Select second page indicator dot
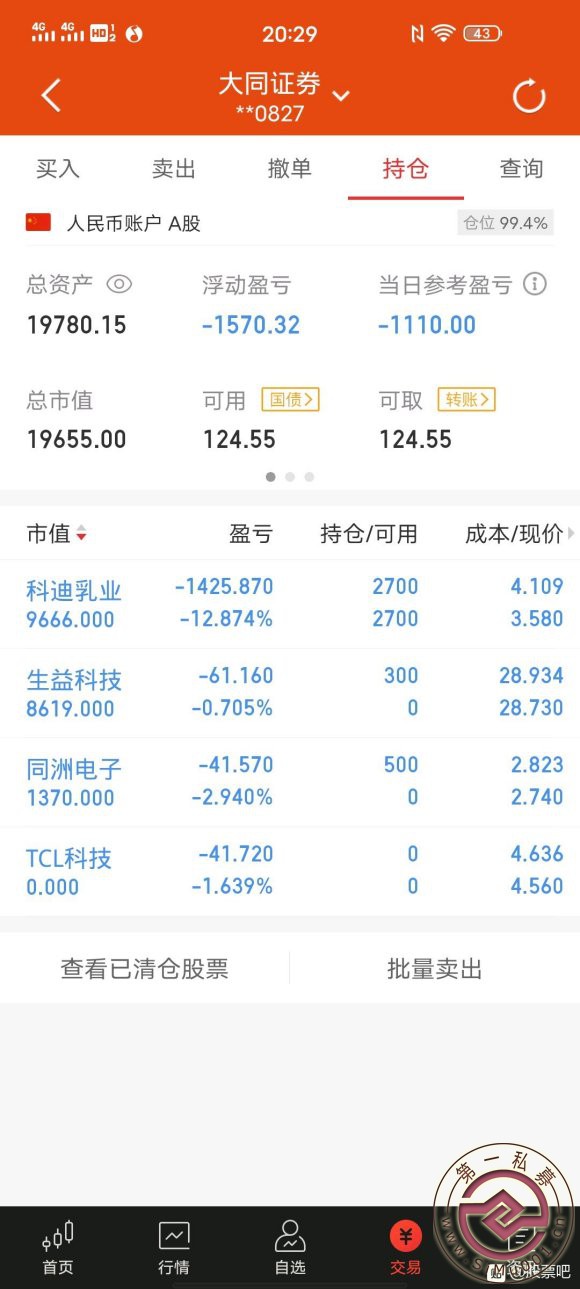The height and width of the screenshot is (1289, 580). pos(290,477)
